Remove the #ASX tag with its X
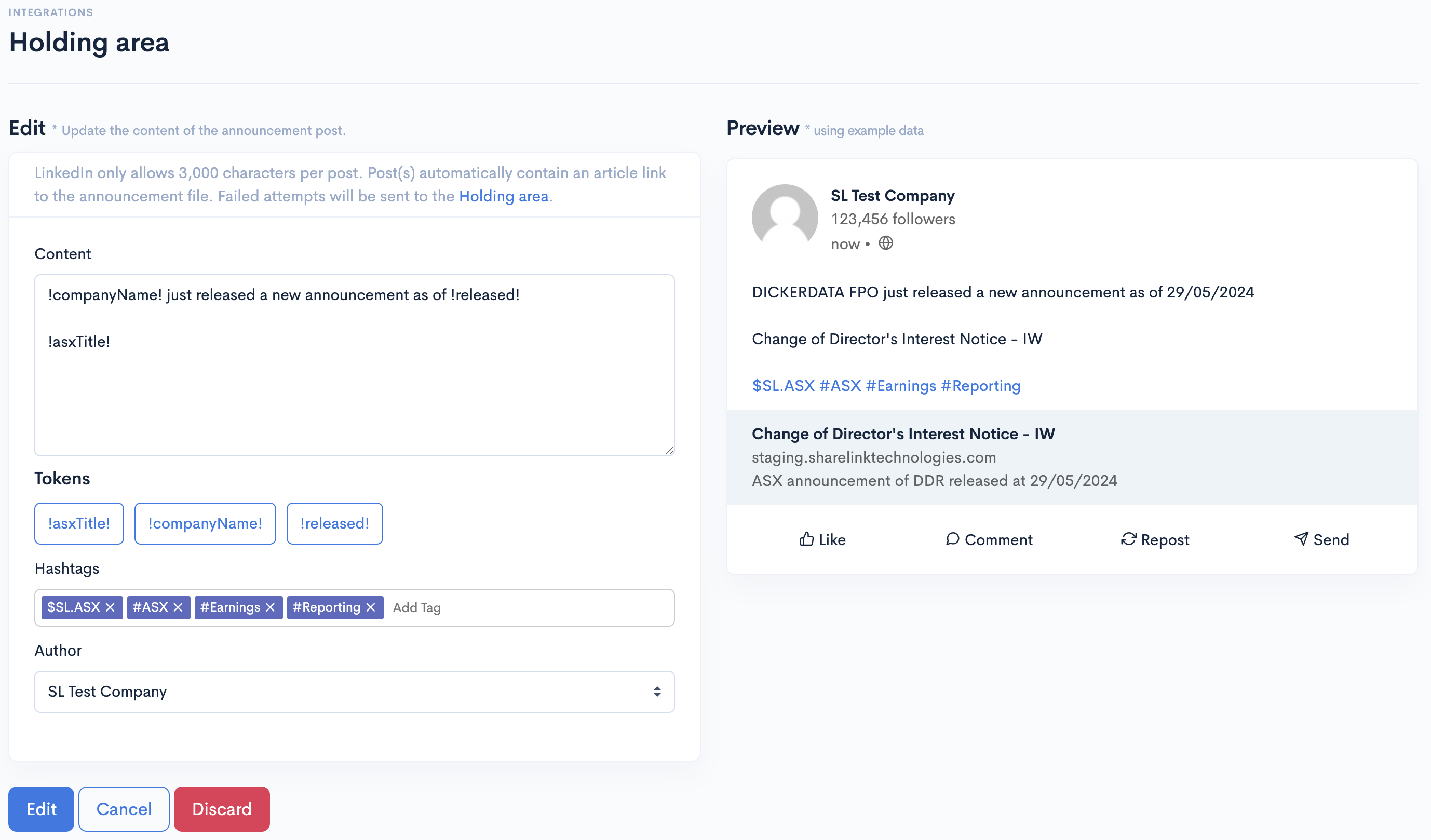 (178, 607)
